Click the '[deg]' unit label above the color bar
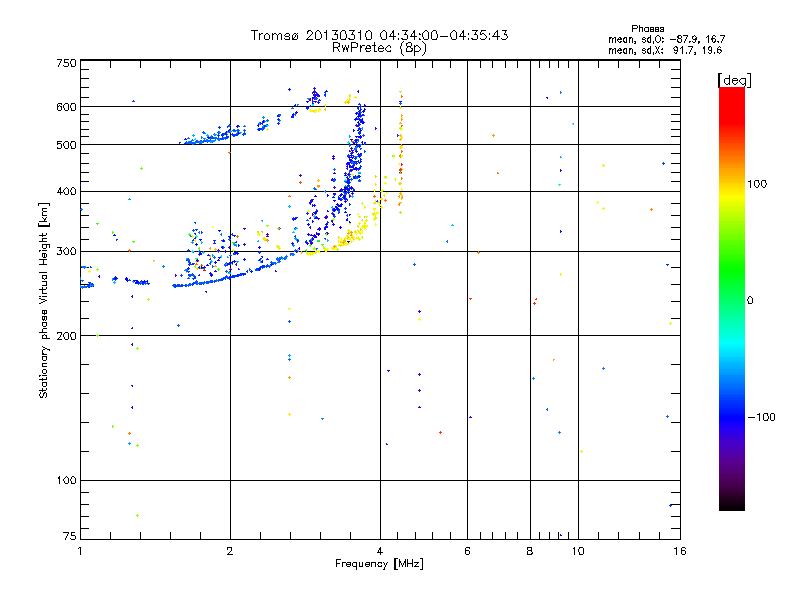The height and width of the screenshot is (600, 800). (734, 80)
